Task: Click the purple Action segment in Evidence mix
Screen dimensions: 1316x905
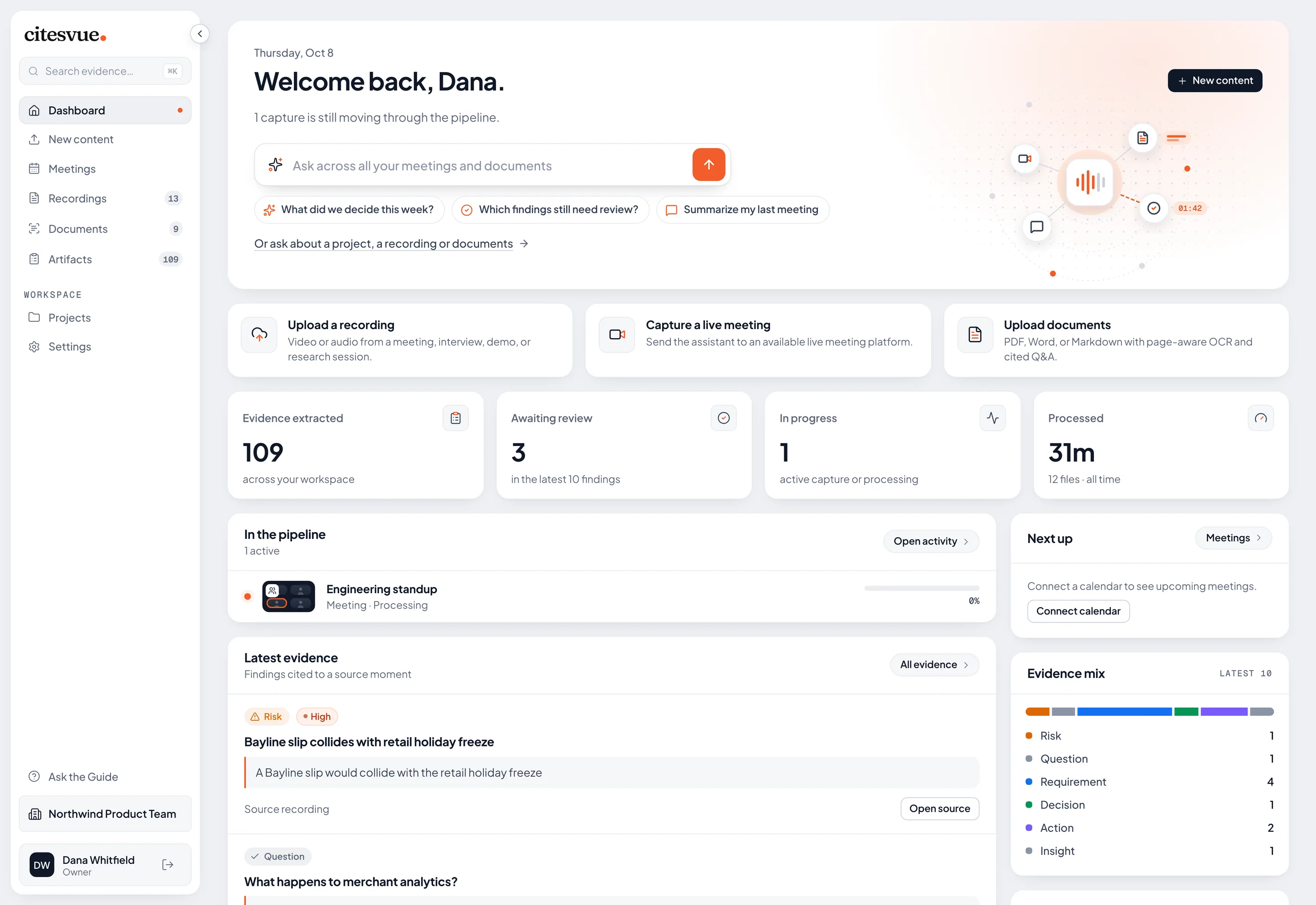Action: point(1224,712)
